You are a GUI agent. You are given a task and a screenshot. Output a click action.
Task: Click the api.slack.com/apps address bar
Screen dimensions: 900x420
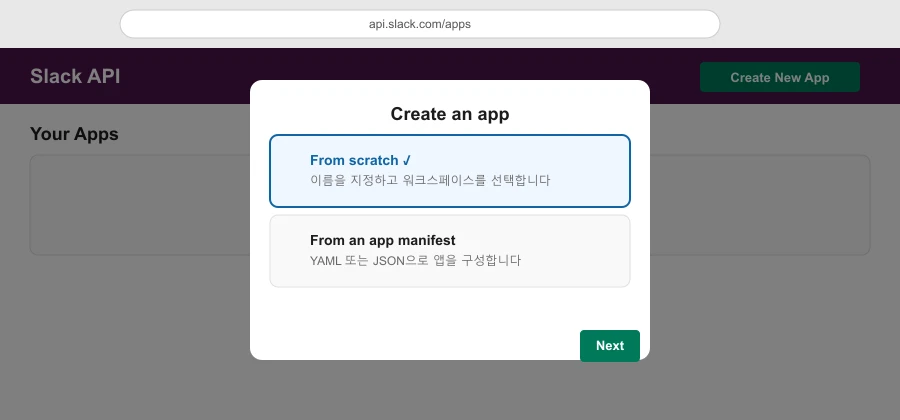[x=420, y=24]
